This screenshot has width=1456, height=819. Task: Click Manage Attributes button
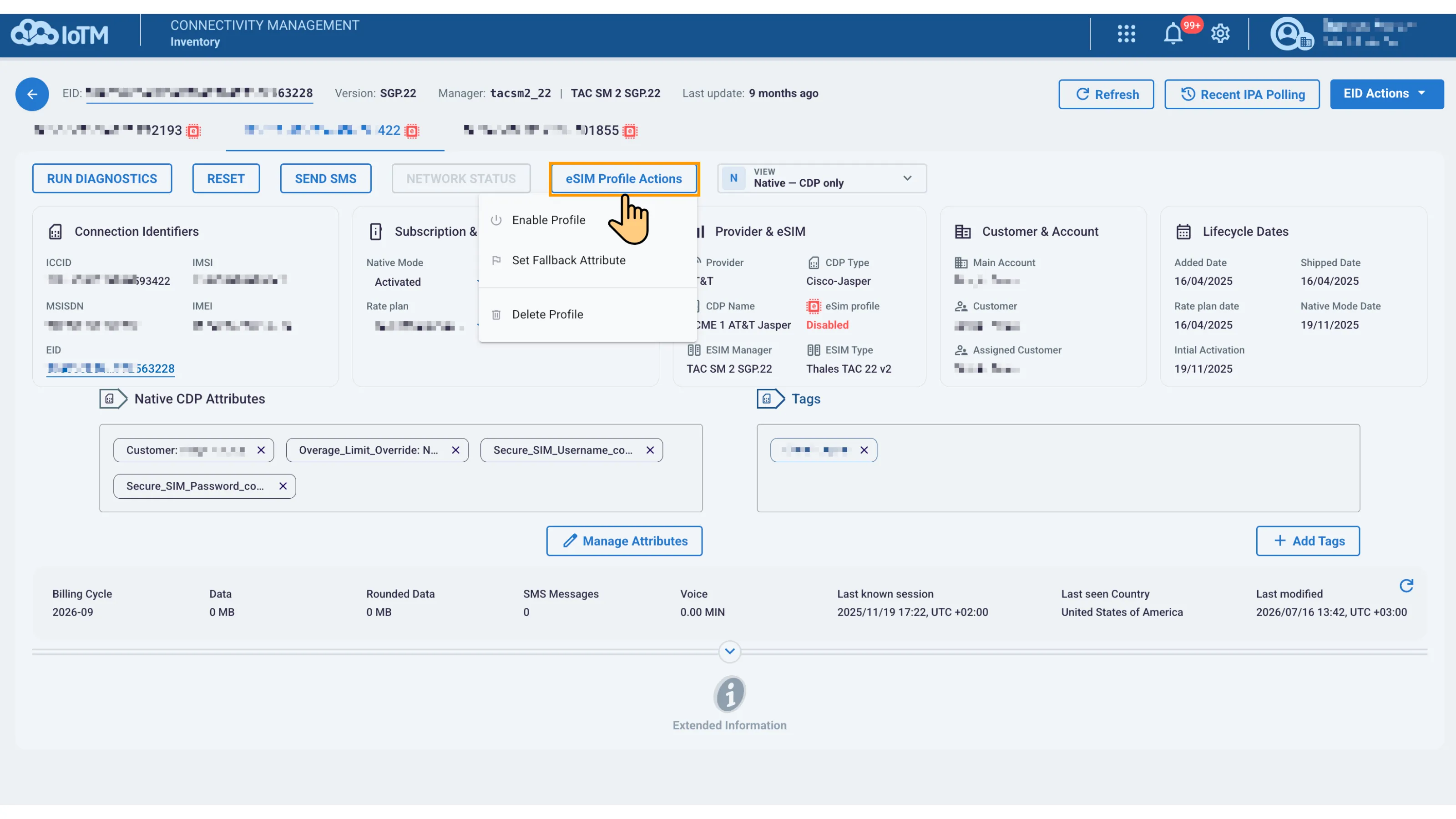click(624, 541)
